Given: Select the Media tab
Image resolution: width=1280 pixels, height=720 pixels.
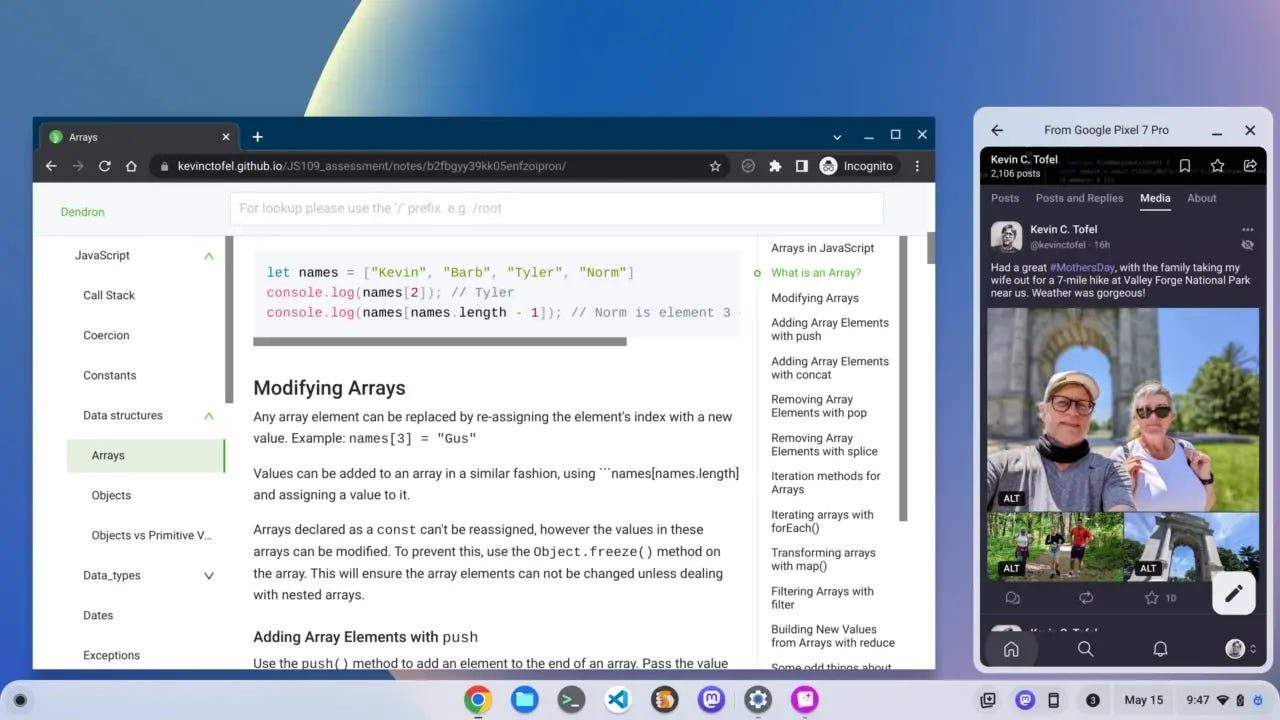Looking at the screenshot, I should [1155, 198].
